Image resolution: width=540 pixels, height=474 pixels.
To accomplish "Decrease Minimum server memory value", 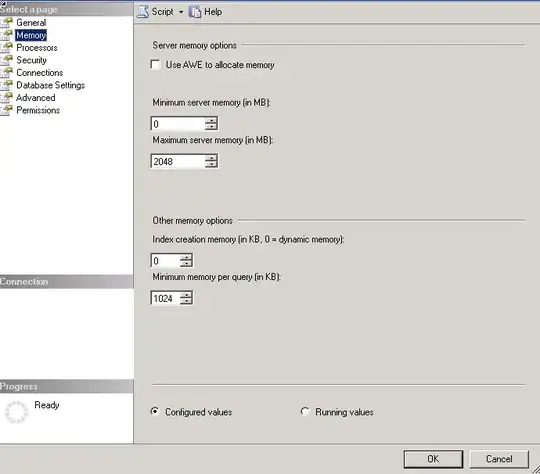I will point(211,127).
